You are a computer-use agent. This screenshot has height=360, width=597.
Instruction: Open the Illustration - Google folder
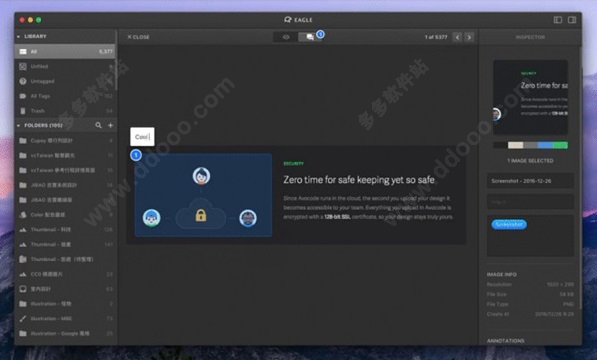pos(65,333)
